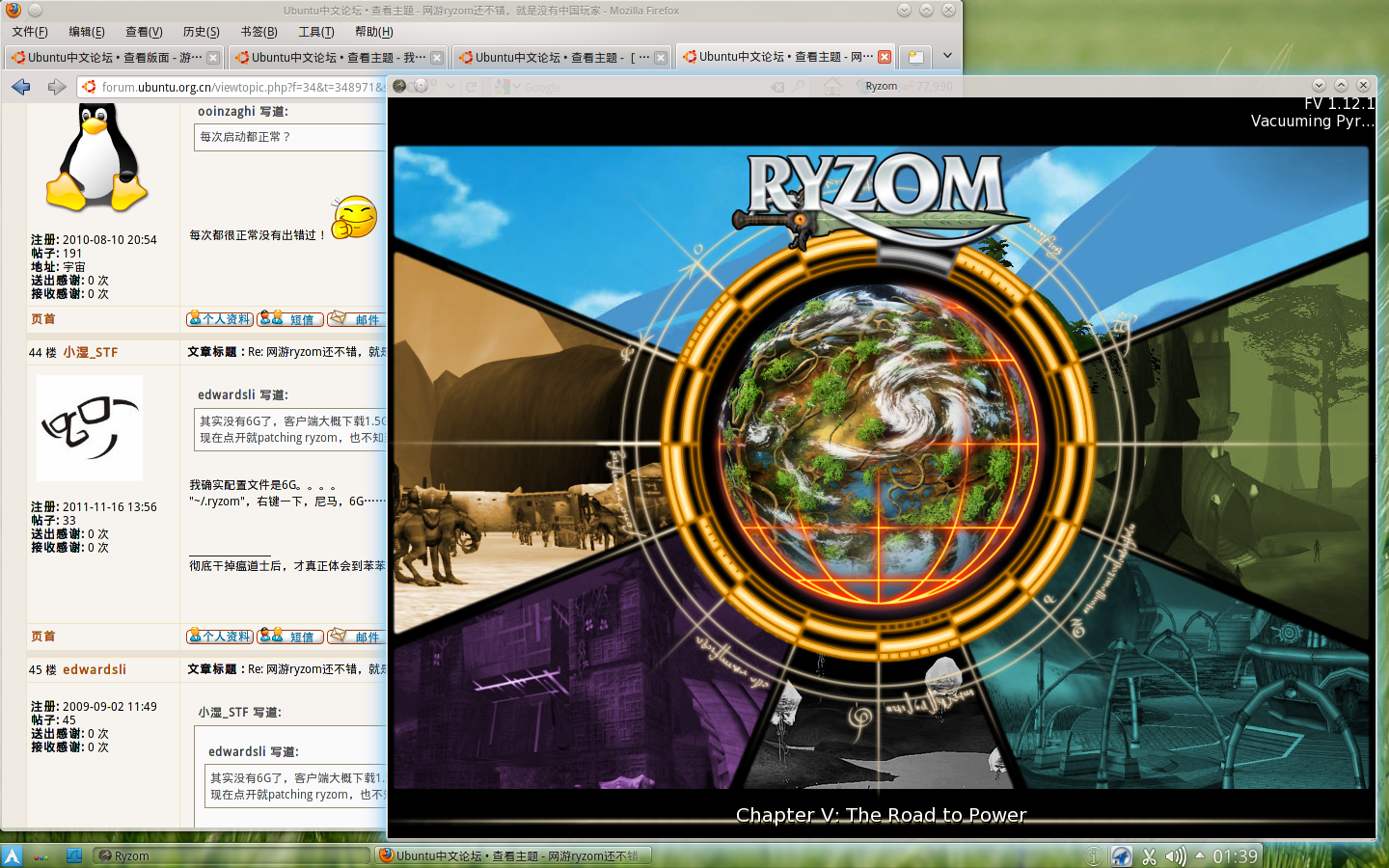Click 短信 message button in the penguin user's post
Screen dimensions: 1389x868
pyautogui.click(x=290, y=319)
